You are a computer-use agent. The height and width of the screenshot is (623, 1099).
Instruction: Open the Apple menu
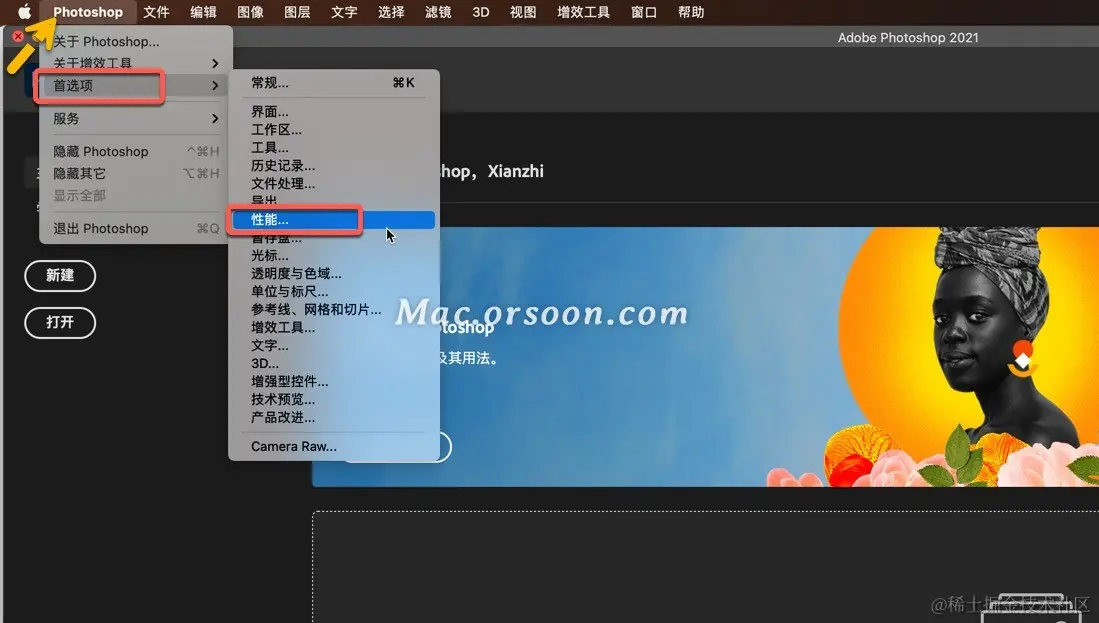(x=25, y=12)
